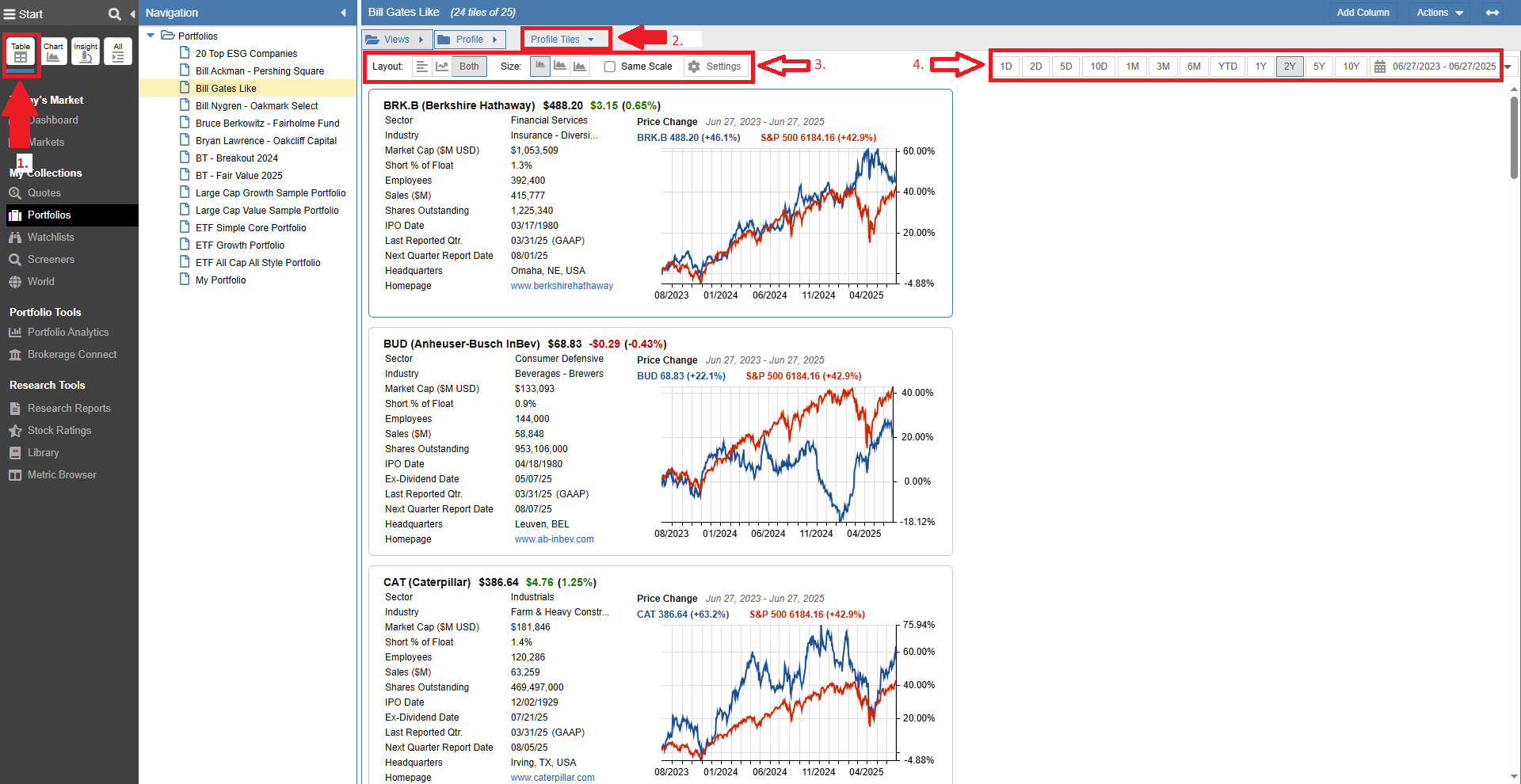Open Quotes in My Collections
The width and height of the screenshot is (1521, 784).
coord(44,193)
